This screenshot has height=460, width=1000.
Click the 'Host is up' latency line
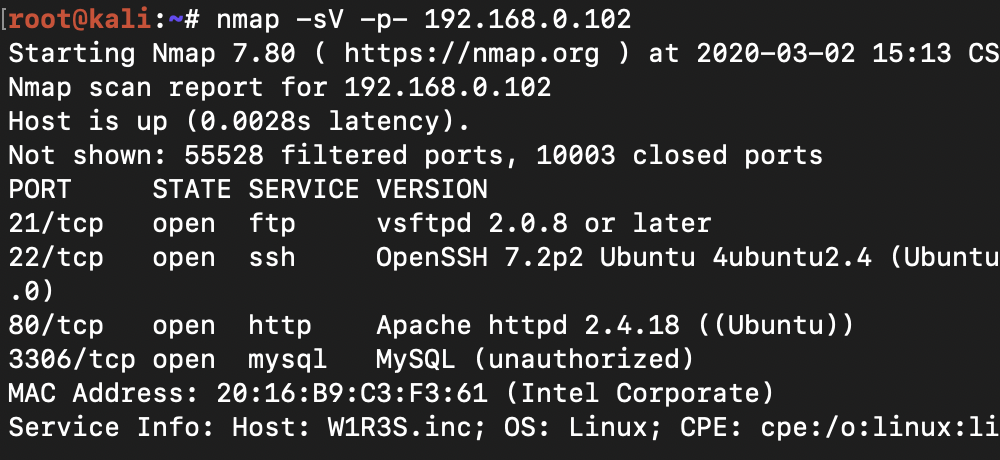[239, 122]
